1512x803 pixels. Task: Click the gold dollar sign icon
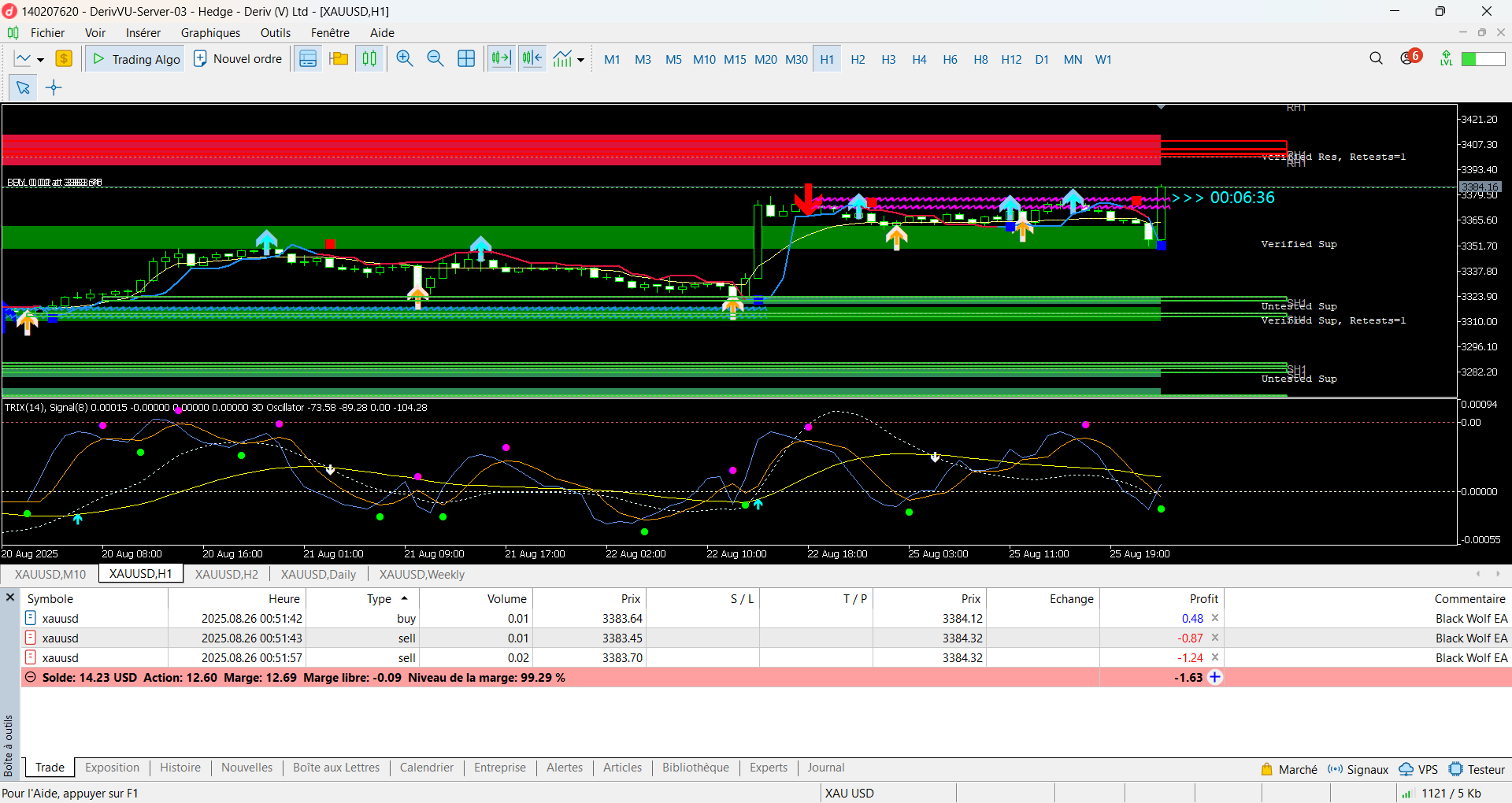[64, 59]
